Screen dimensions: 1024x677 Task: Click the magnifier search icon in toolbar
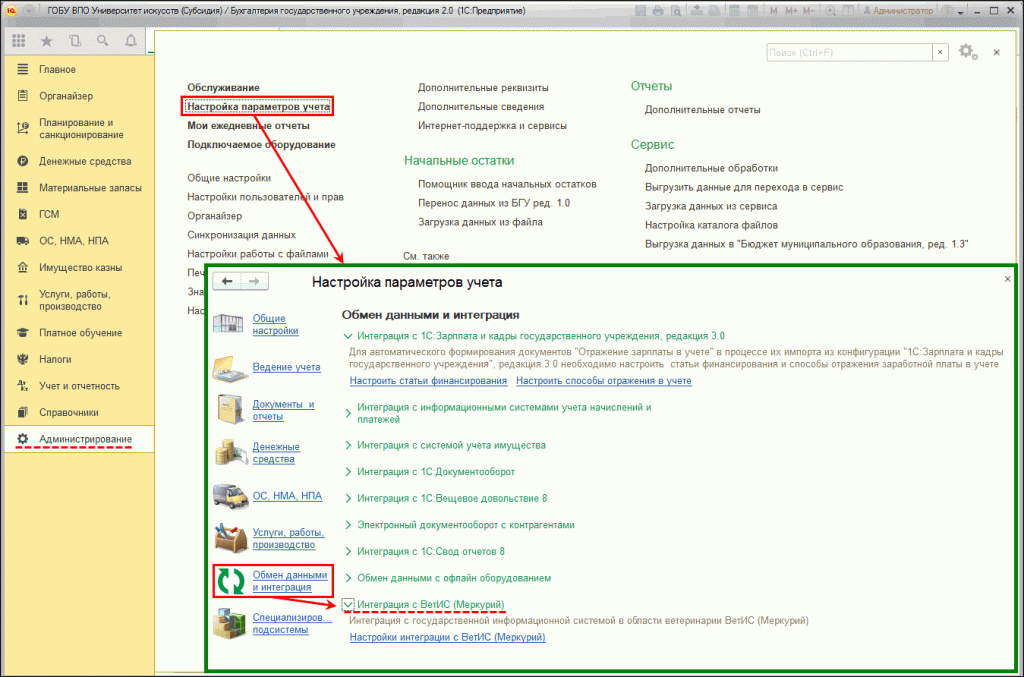tap(102, 41)
